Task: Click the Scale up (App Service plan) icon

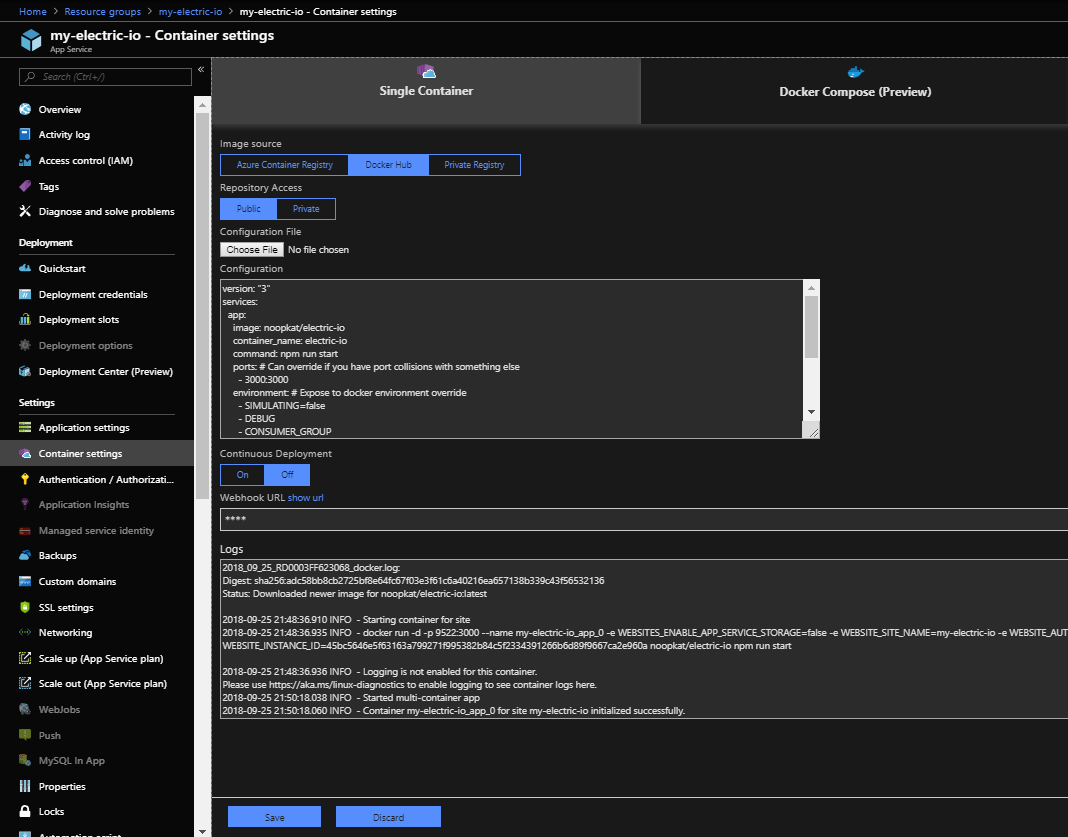Action: click(25, 658)
